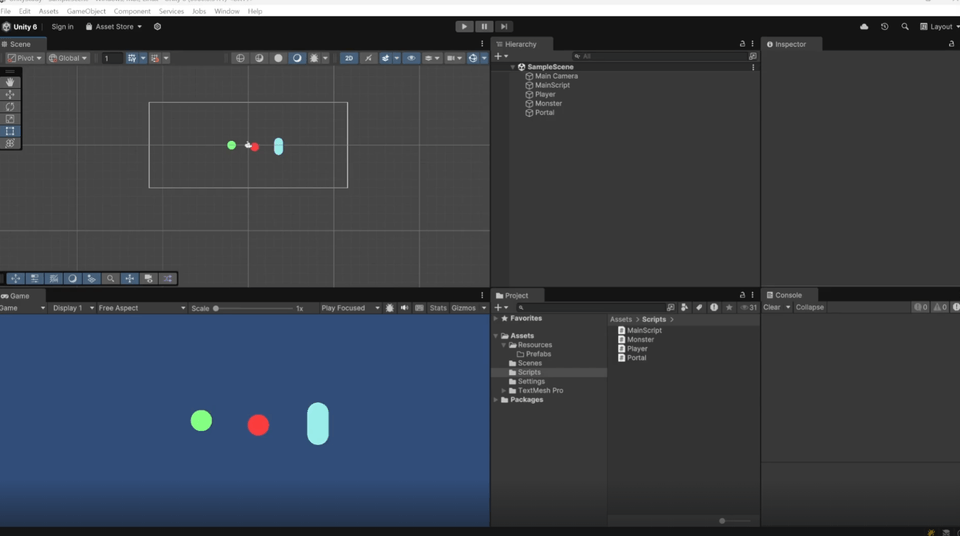
Task: Click the solid shaded draw mode icon
Action: point(278,58)
